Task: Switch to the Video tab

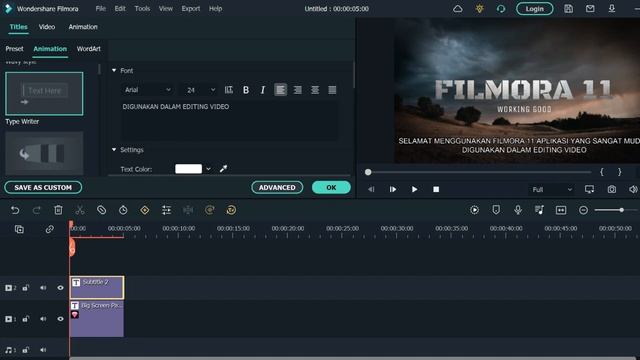Action: pyautogui.click(x=47, y=27)
